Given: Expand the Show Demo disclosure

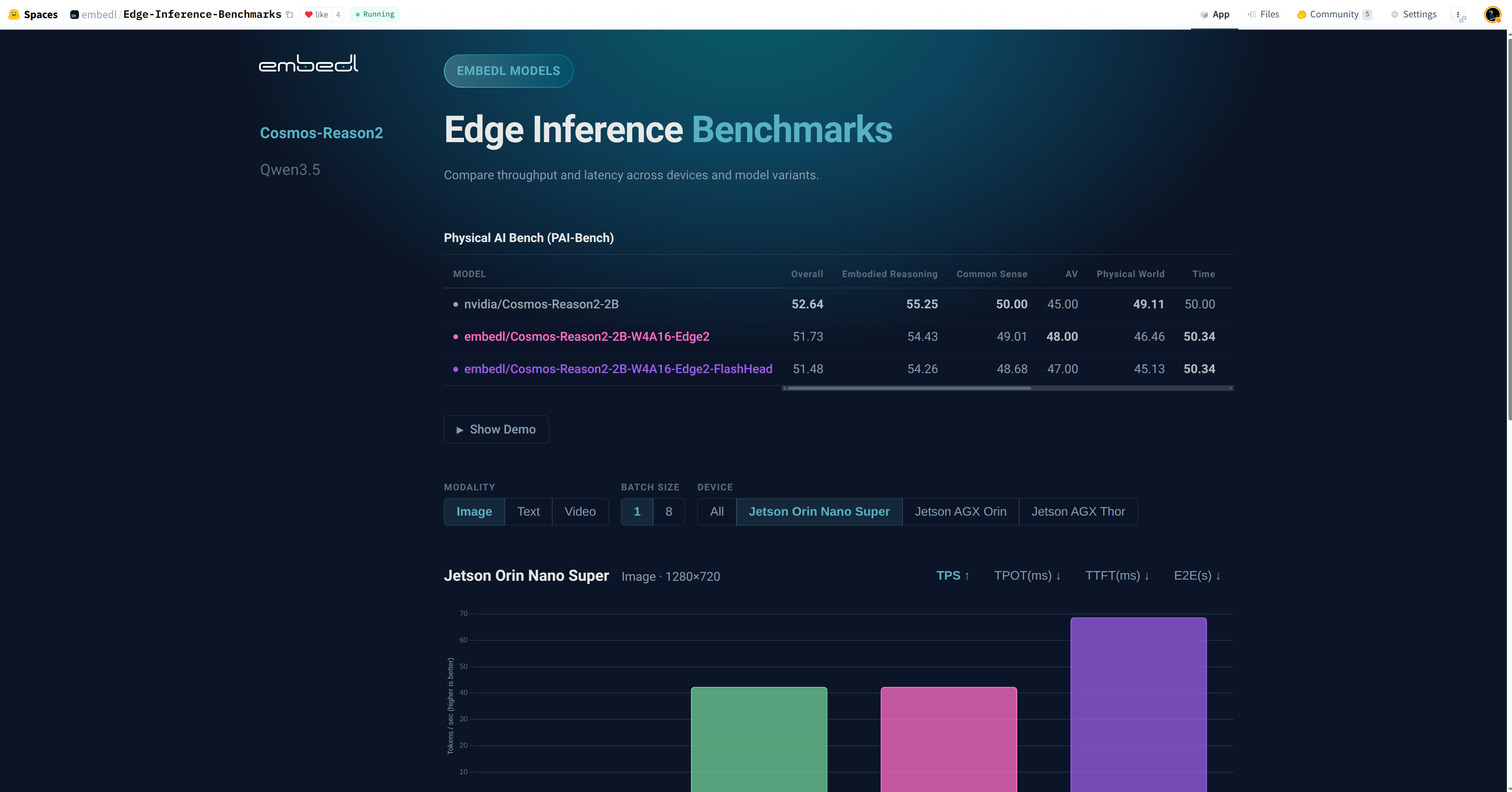Looking at the screenshot, I should click(x=496, y=430).
